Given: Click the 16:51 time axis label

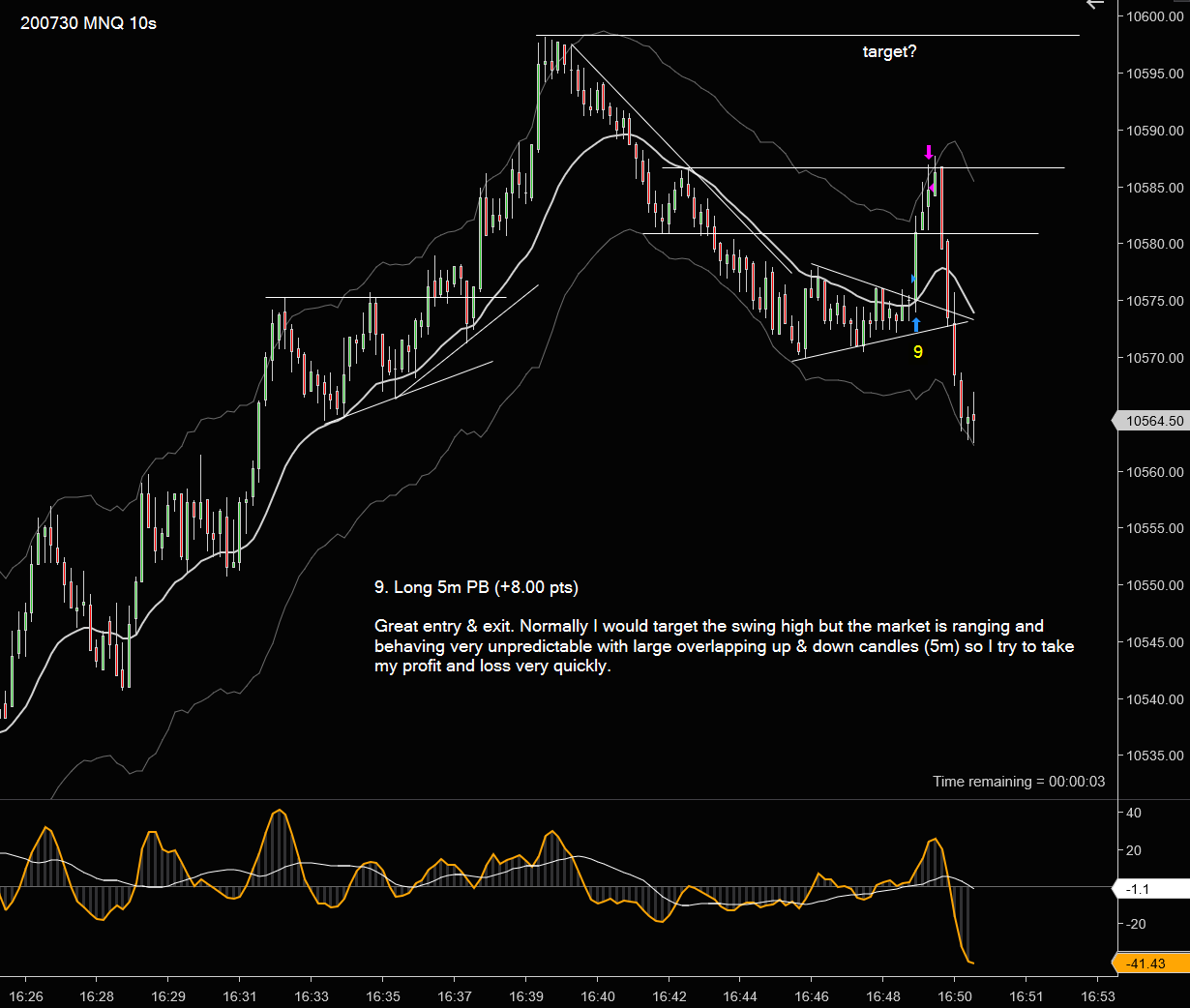Looking at the screenshot, I should point(1026,996).
